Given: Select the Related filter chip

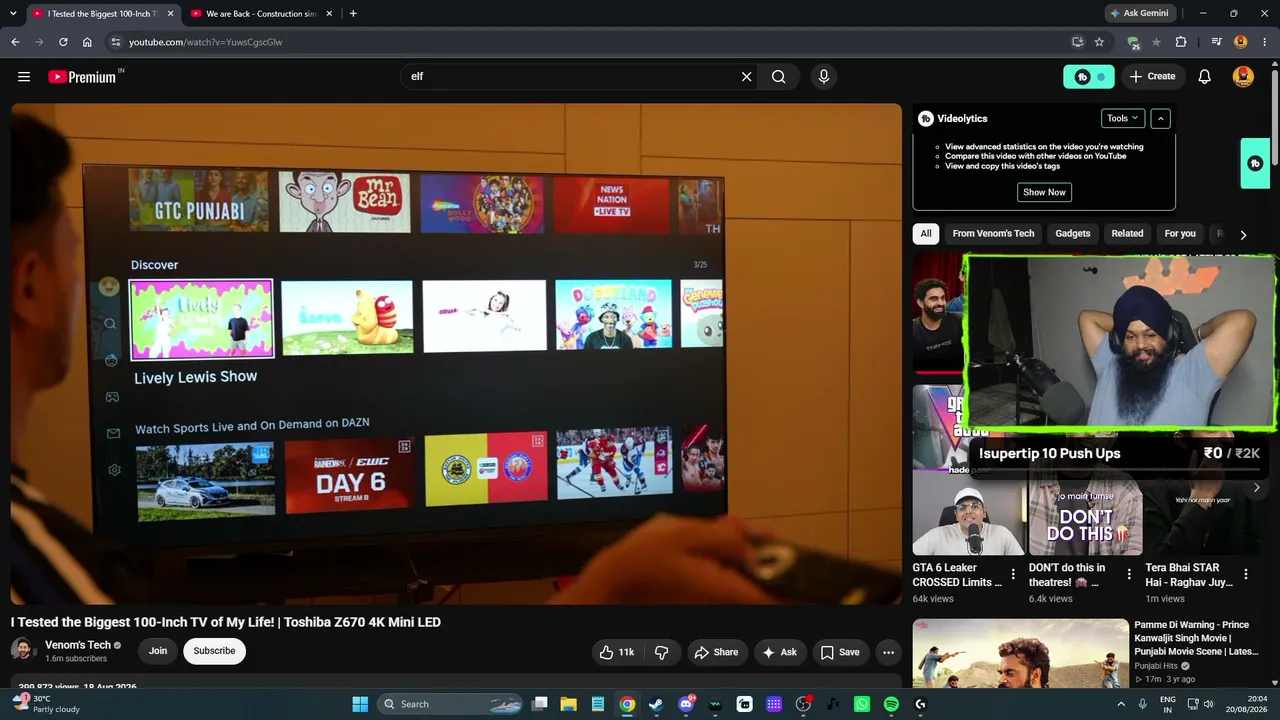Looking at the screenshot, I should [1127, 234].
